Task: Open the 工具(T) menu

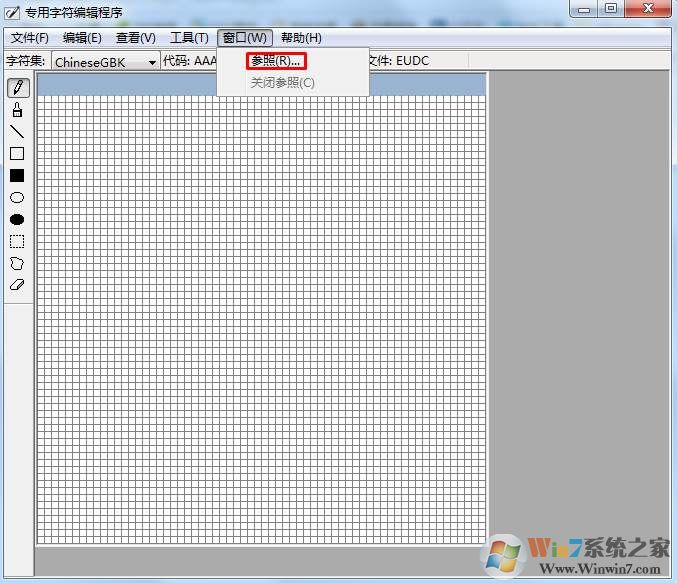Action: pyautogui.click(x=189, y=38)
